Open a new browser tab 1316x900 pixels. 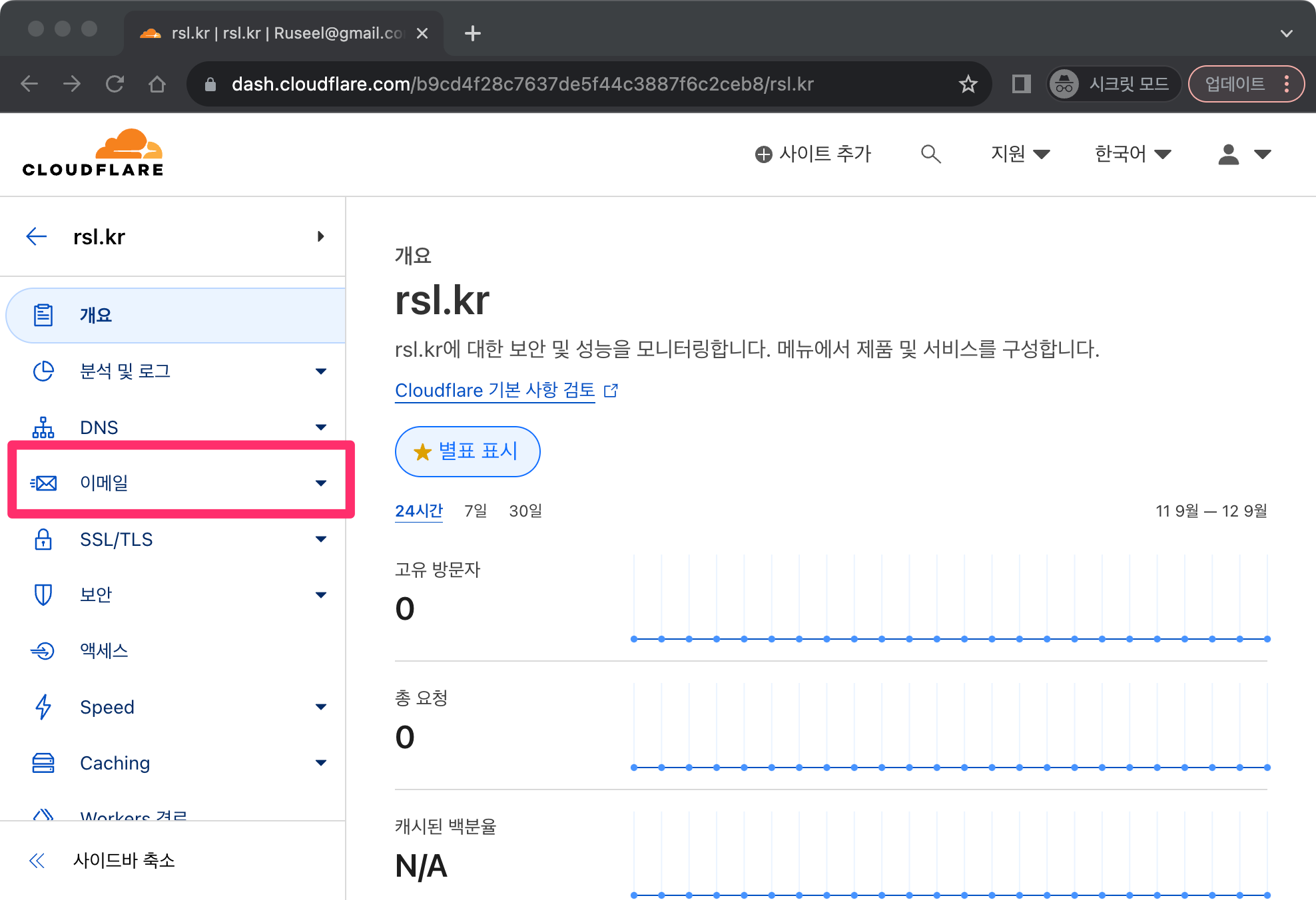tap(473, 33)
